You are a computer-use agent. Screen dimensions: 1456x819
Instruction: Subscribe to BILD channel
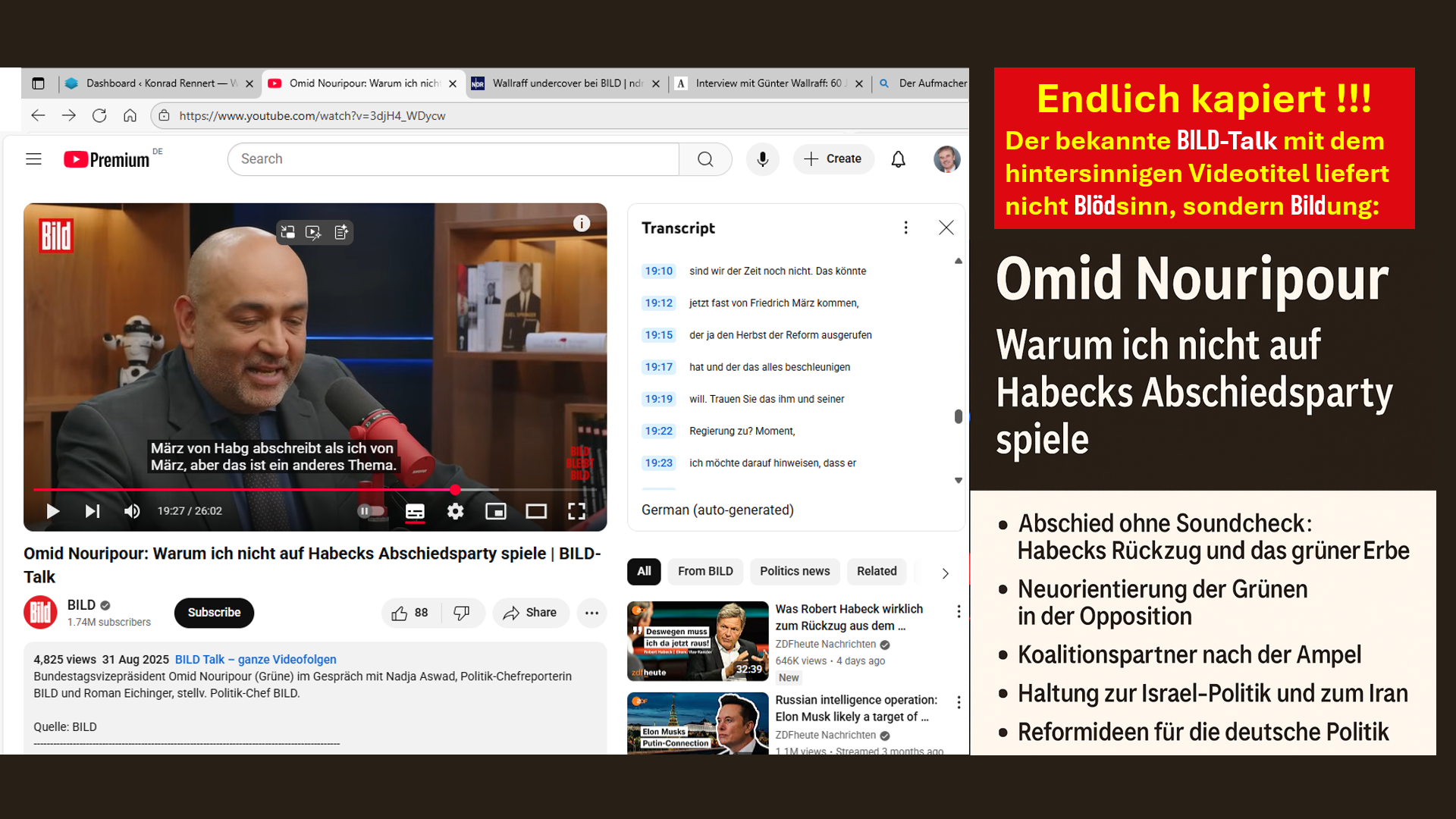point(214,613)
